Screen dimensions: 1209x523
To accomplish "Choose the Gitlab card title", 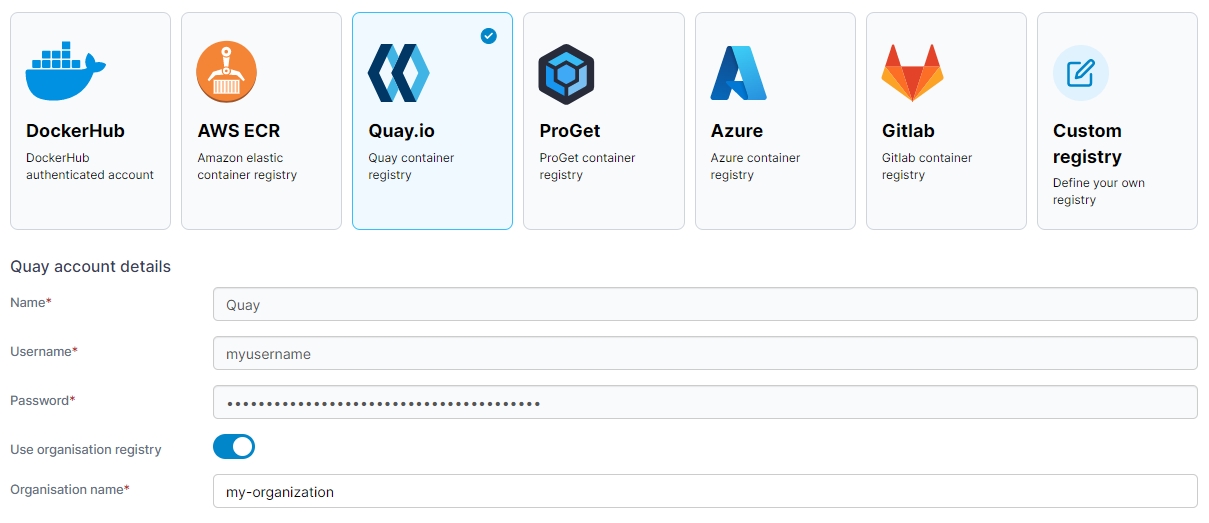I will click(908, 131).
